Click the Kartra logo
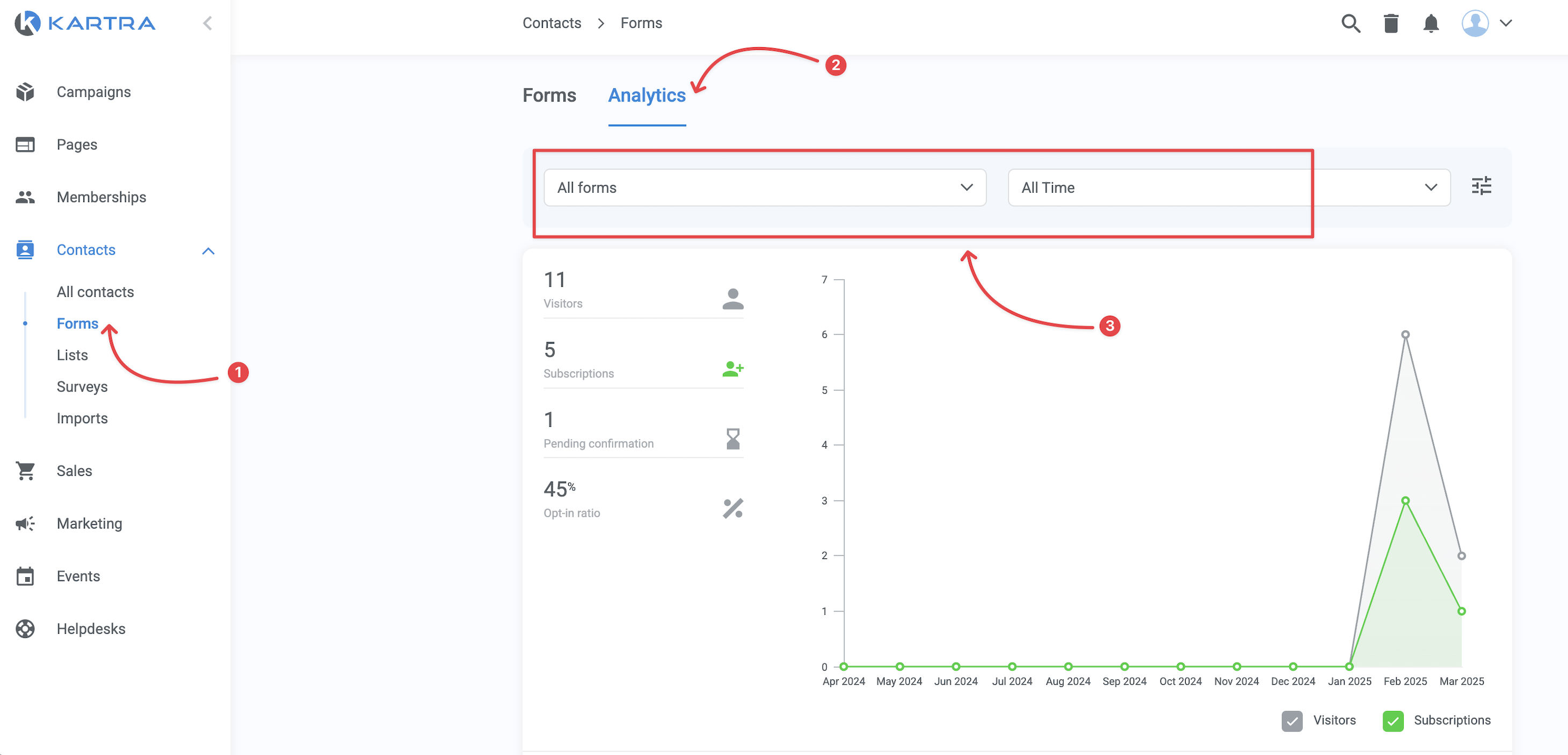The height and width of the screenshot is (755, 1568). (x=85, y=23)
